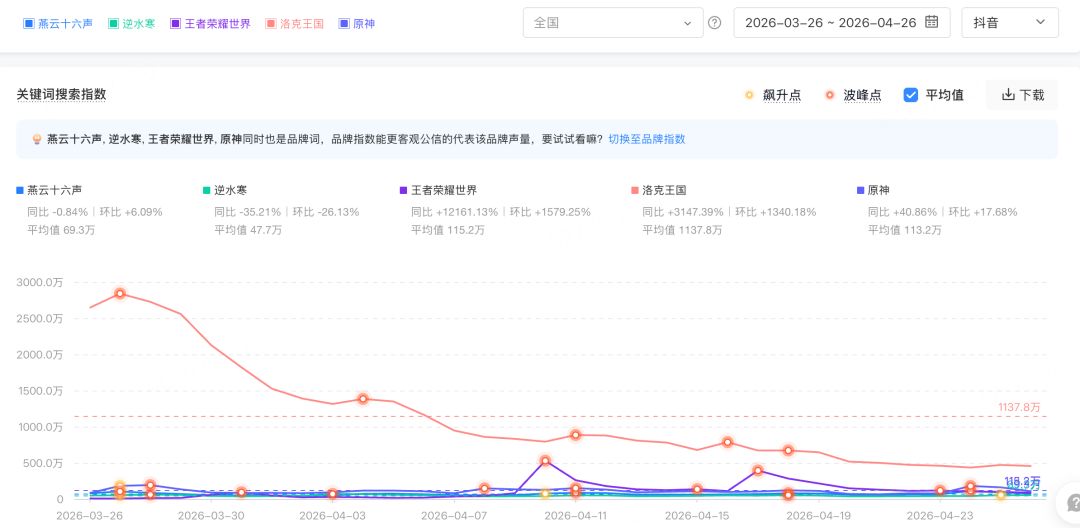This screenshot has width=1080, height=528.
Task: Click the help question mark icon beside region
Action: pyautogui.click(x=715, y=23)
